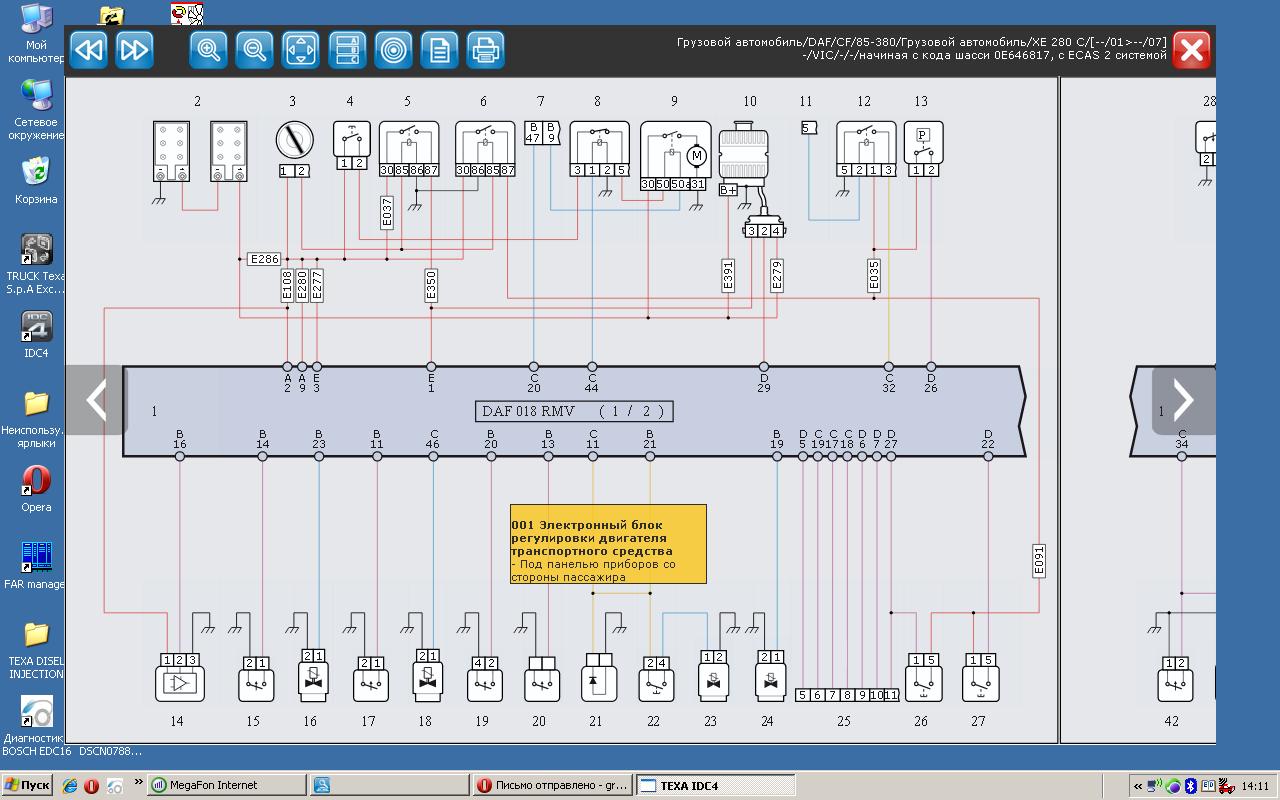Expand hidden system tray icons arrow
This screenshot has height=800, width=1280.
[1138, 786]
